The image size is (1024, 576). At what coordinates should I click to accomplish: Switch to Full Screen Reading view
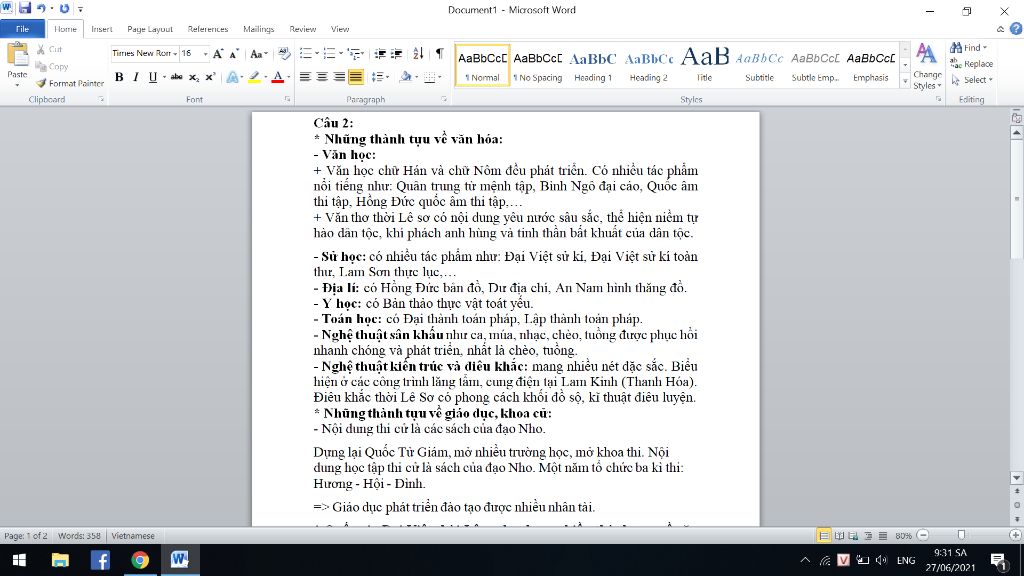pyautogui.click(x=839, y=536)
